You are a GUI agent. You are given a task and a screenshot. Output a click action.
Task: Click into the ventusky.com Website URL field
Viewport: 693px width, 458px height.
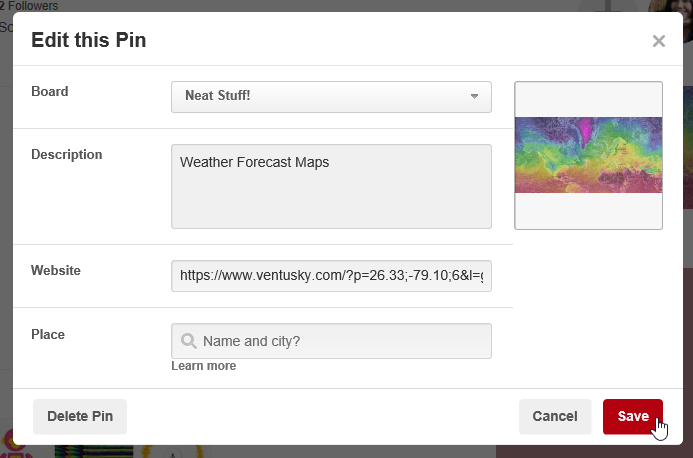coord(331,276)
